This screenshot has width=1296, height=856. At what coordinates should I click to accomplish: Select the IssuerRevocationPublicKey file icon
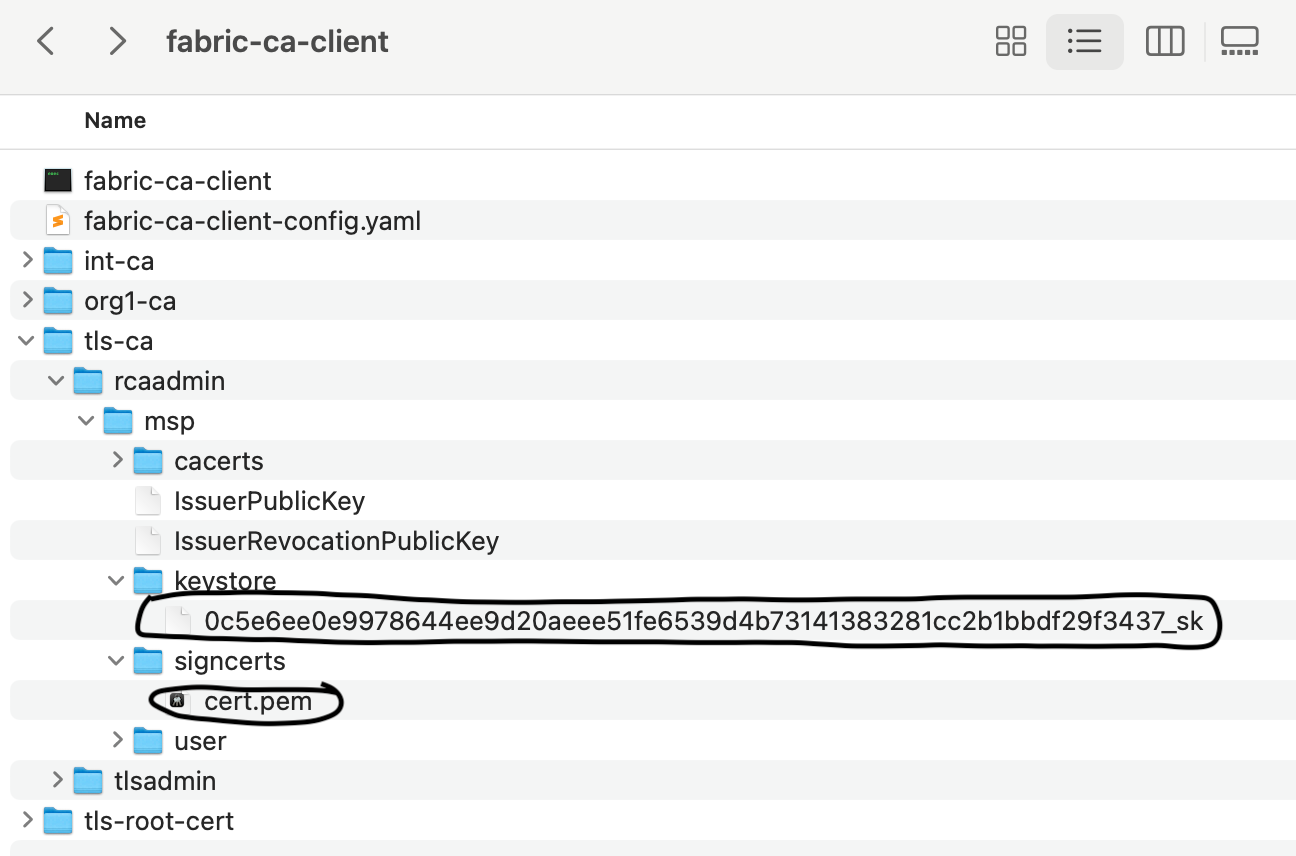click(x=148, y=541)
